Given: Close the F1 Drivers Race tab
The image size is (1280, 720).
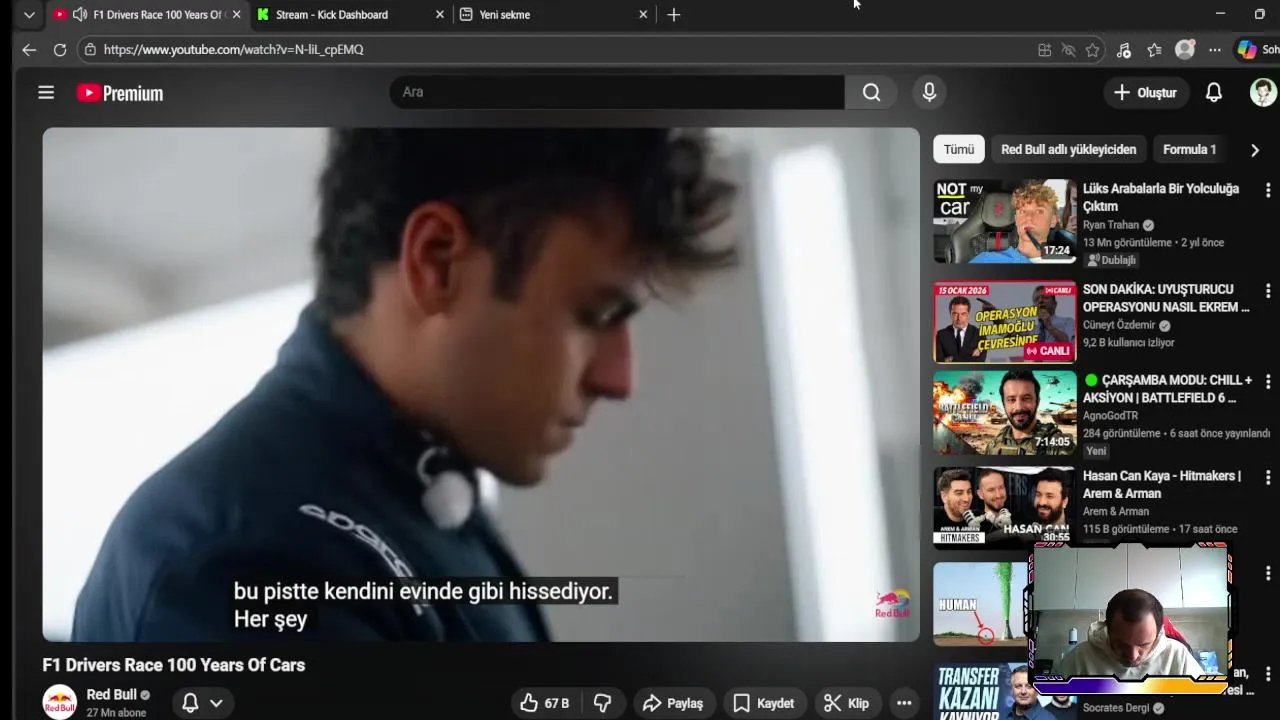Looking at the screenshot, I should pyautogui.click(x=236, y=14).
